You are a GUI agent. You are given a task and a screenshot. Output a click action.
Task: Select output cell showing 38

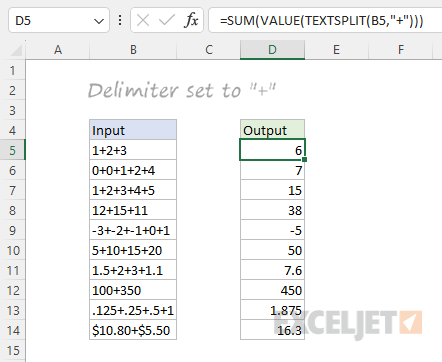click(272, 210)
